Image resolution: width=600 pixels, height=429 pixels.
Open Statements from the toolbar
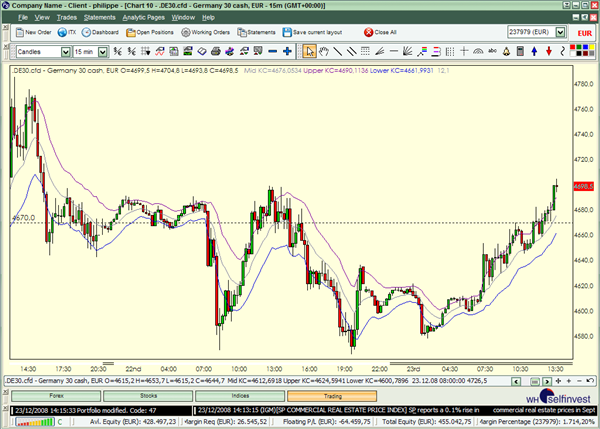click(x=256, y=33)
